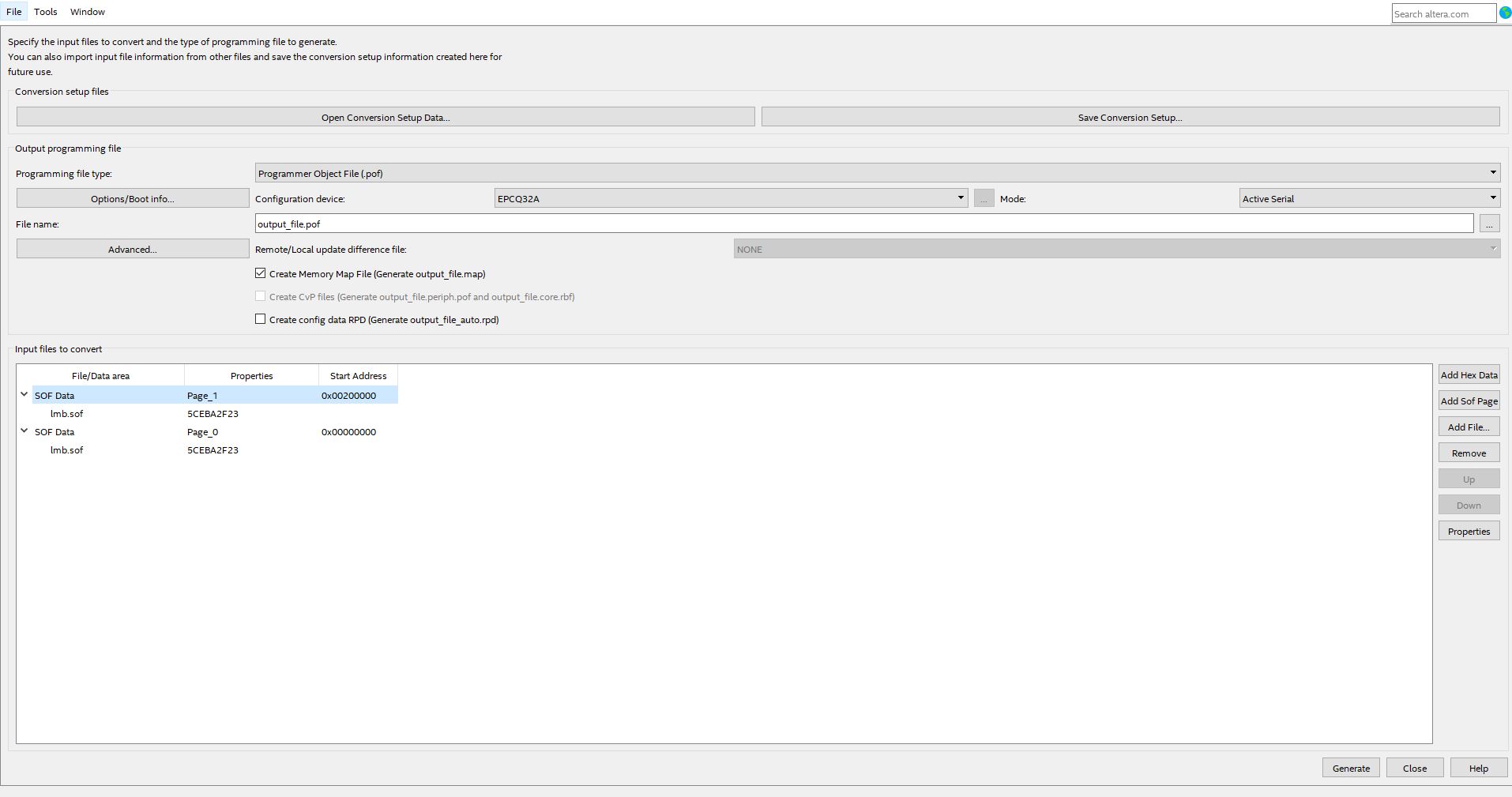
Task: Click the Generate button
Action: coord(1351,768)
